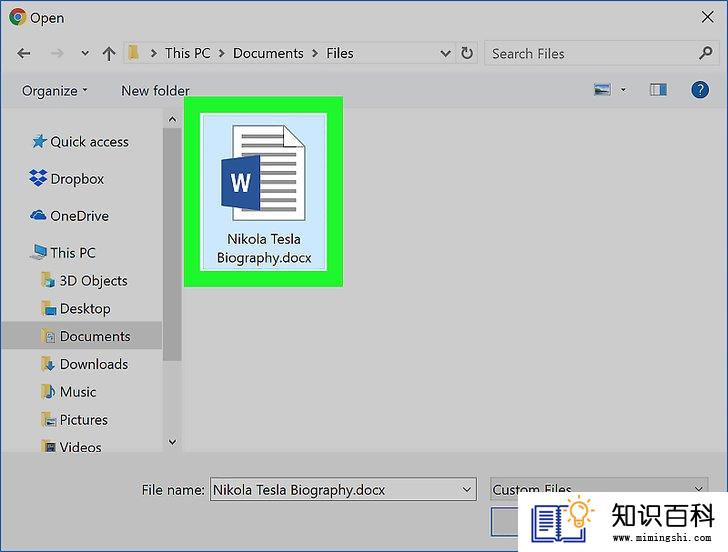The height and width of the screenshot is (552, 728).
Task: Open the Downloads folder in sidebar
Action: point(94,364)
